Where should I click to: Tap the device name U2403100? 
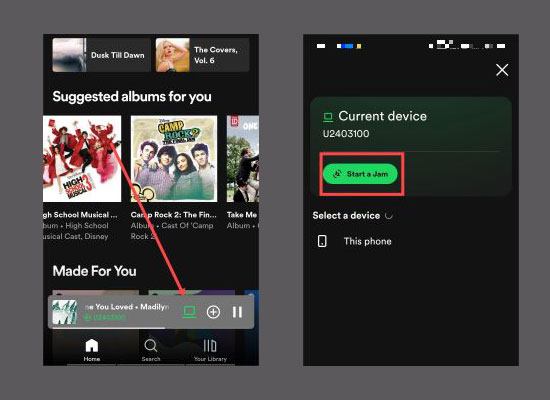(x=346, y=134)
